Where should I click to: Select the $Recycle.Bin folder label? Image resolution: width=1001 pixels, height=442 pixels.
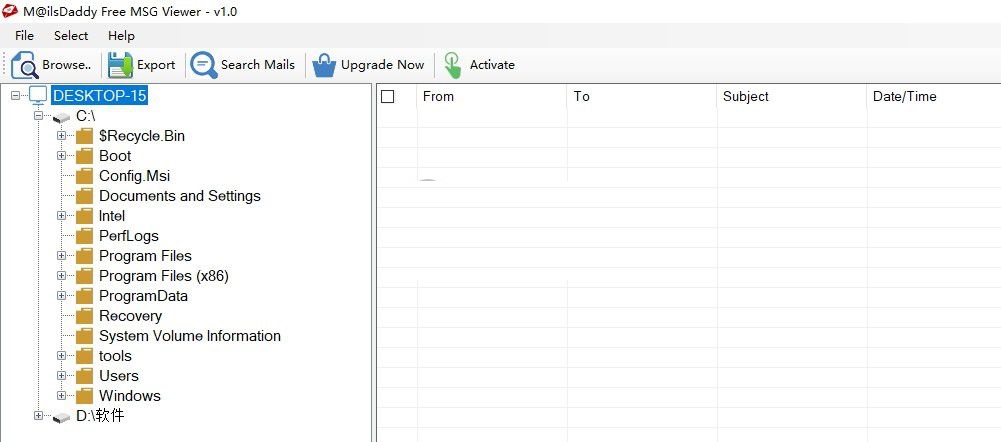(142, 136)
